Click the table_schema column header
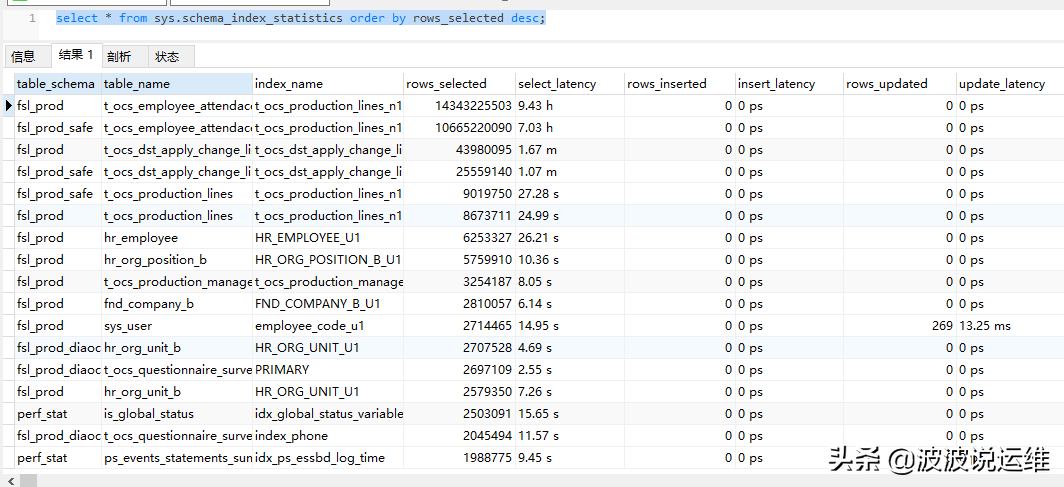Image resolution: width=1064 pixels, height=487 pixels. coord(58,83)
